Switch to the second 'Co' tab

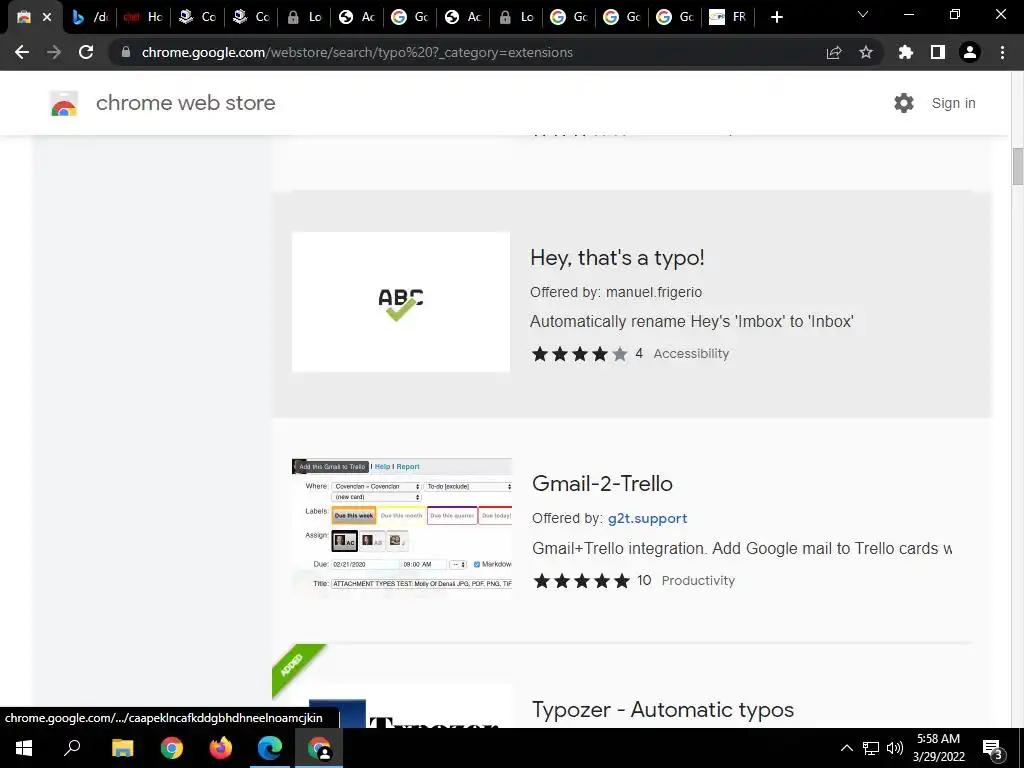(251, 18)
